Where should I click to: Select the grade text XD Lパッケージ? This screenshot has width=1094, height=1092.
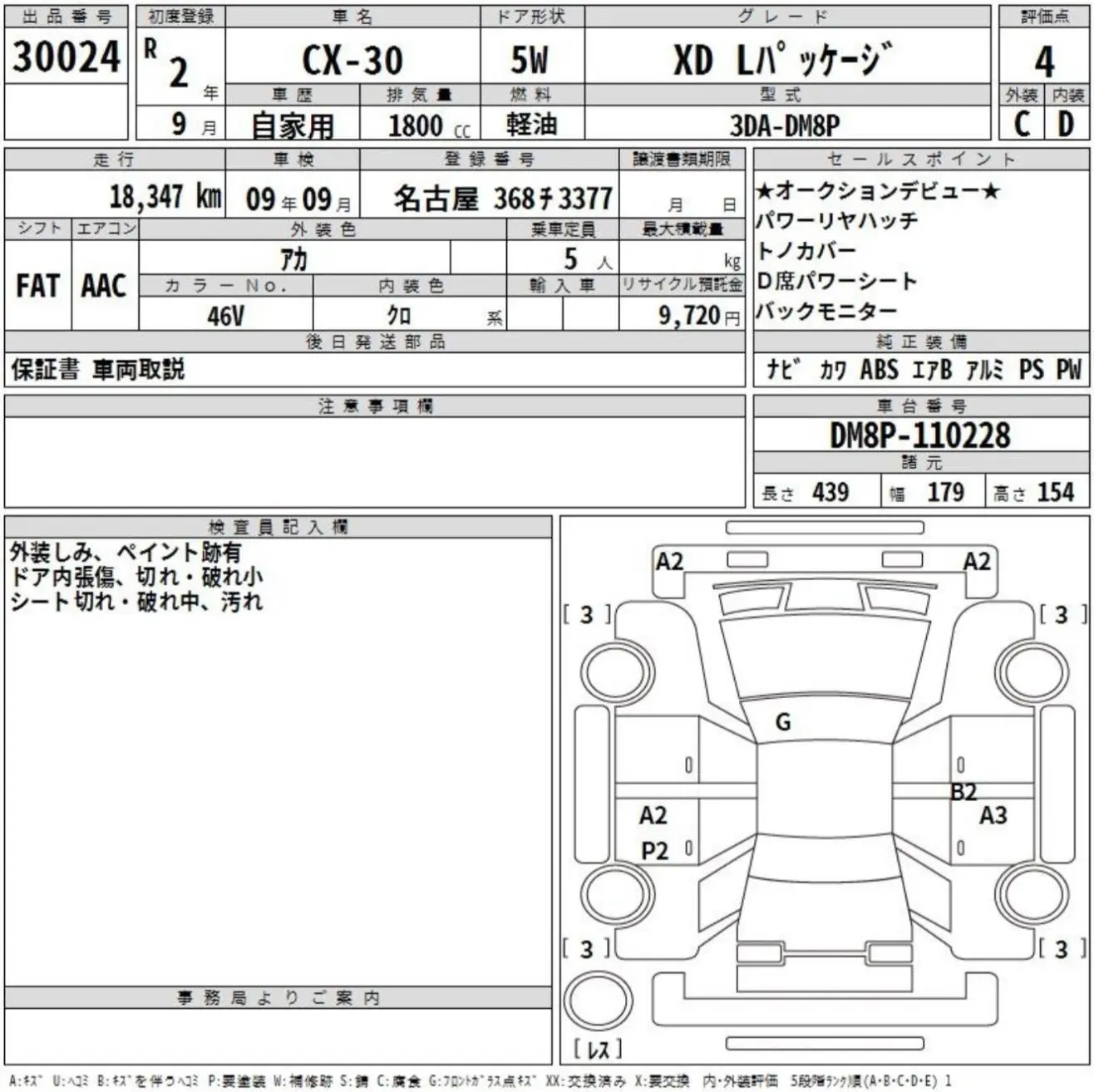pyautogui.click(x=782, y=59)
